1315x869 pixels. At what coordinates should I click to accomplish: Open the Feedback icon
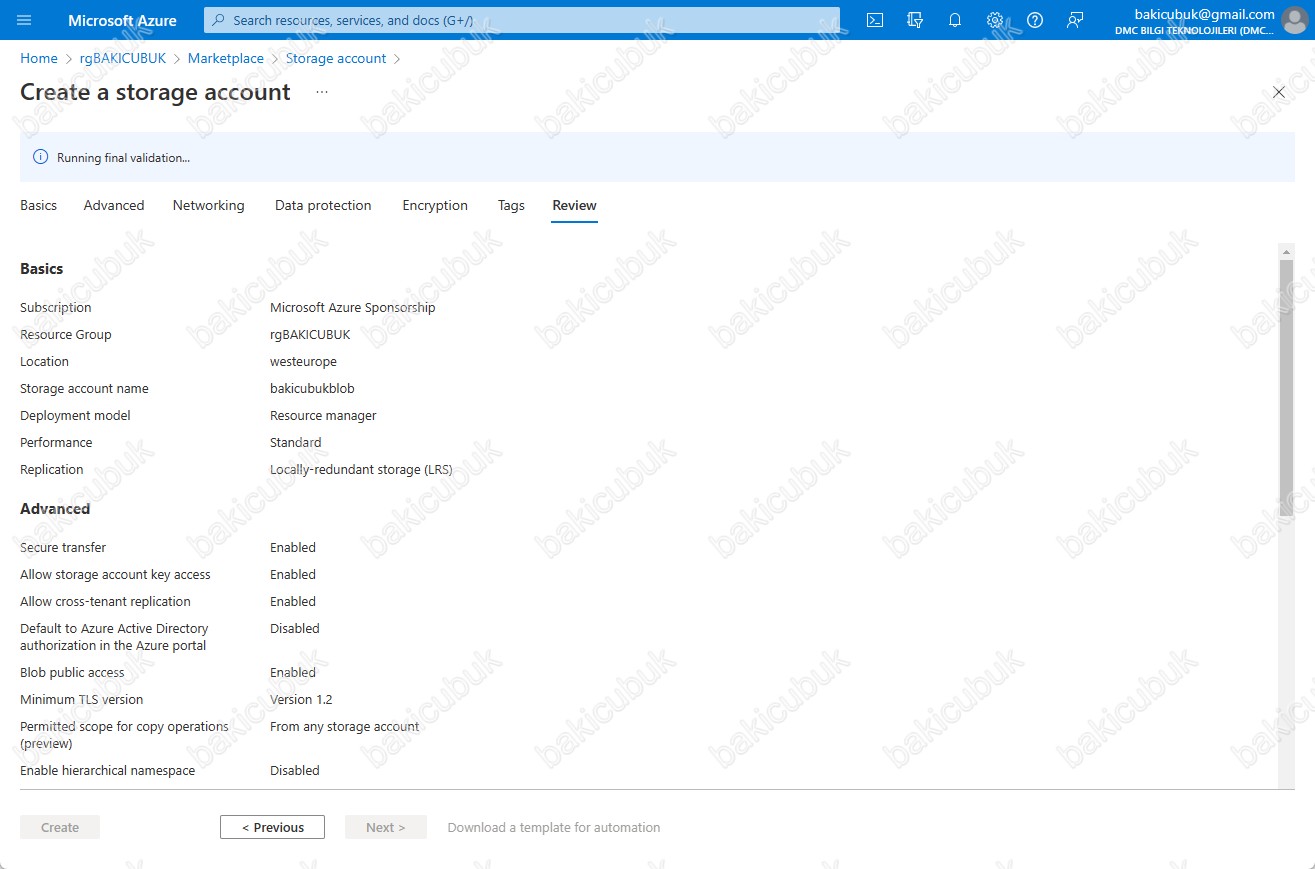tap(1075, 20)
